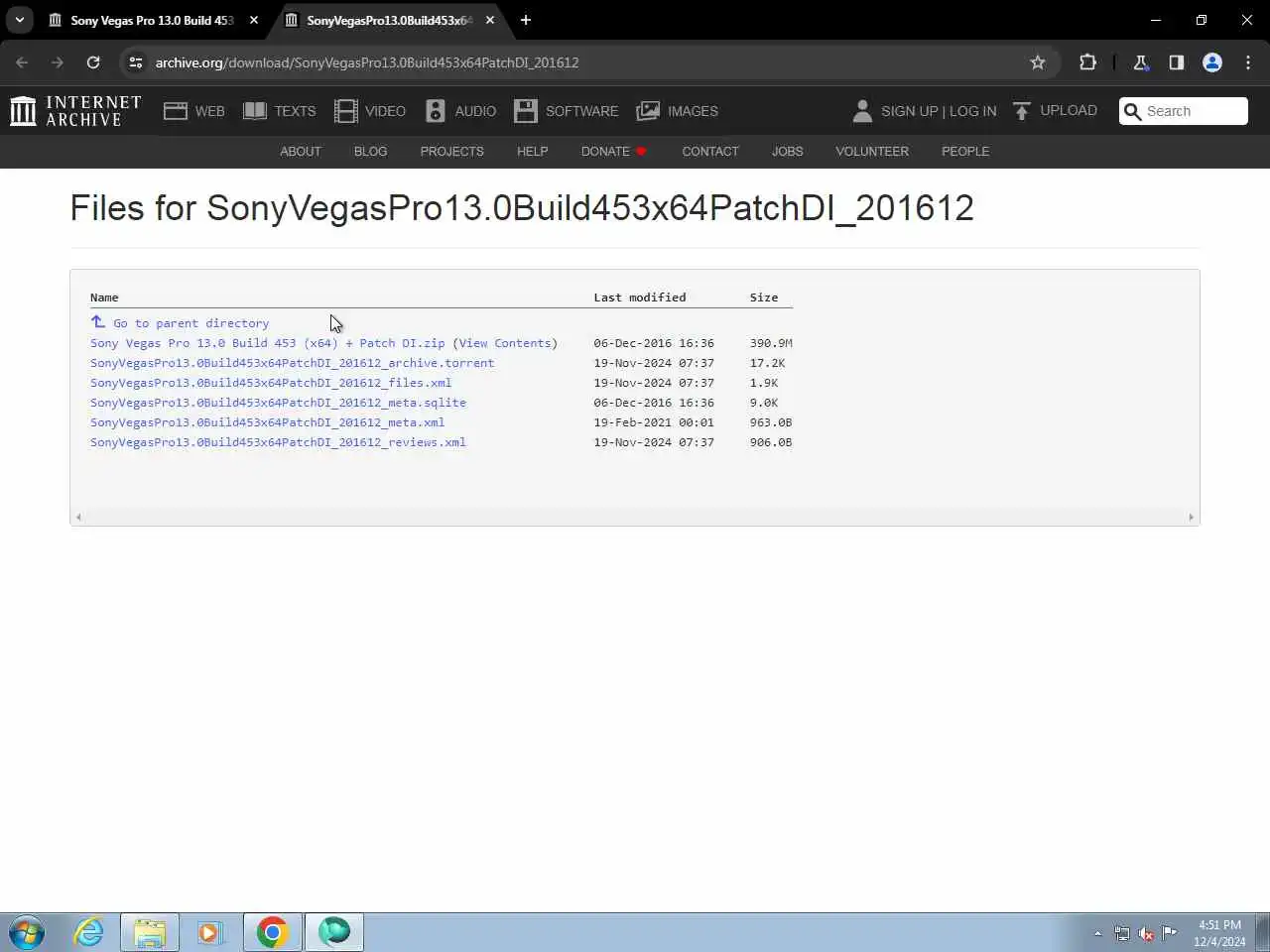Open the TEXTS book icon
This screenshot has width=1270, height=952.
pyautogui.click(x=255, y=111)
